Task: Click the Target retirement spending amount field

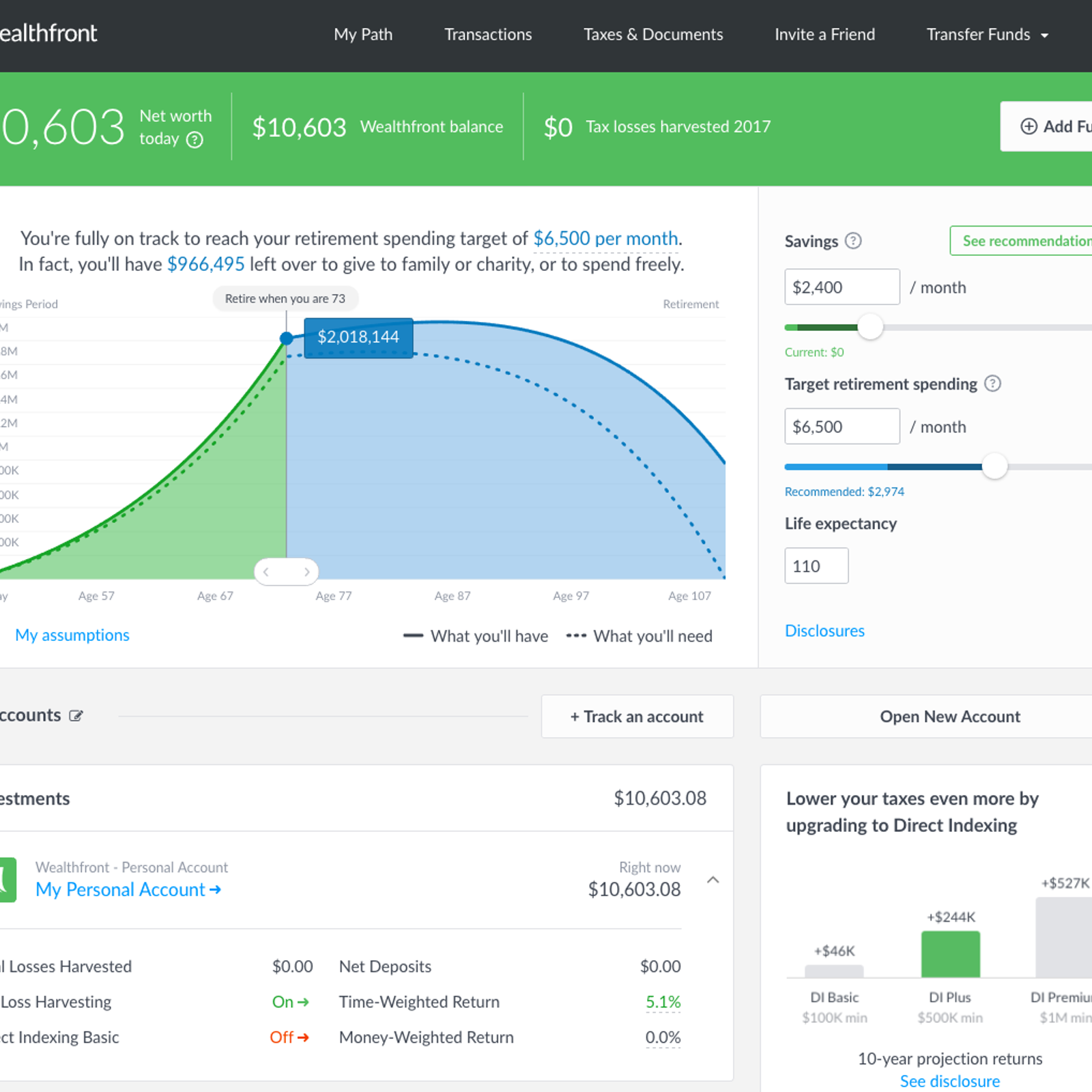Action: [842, 427]
